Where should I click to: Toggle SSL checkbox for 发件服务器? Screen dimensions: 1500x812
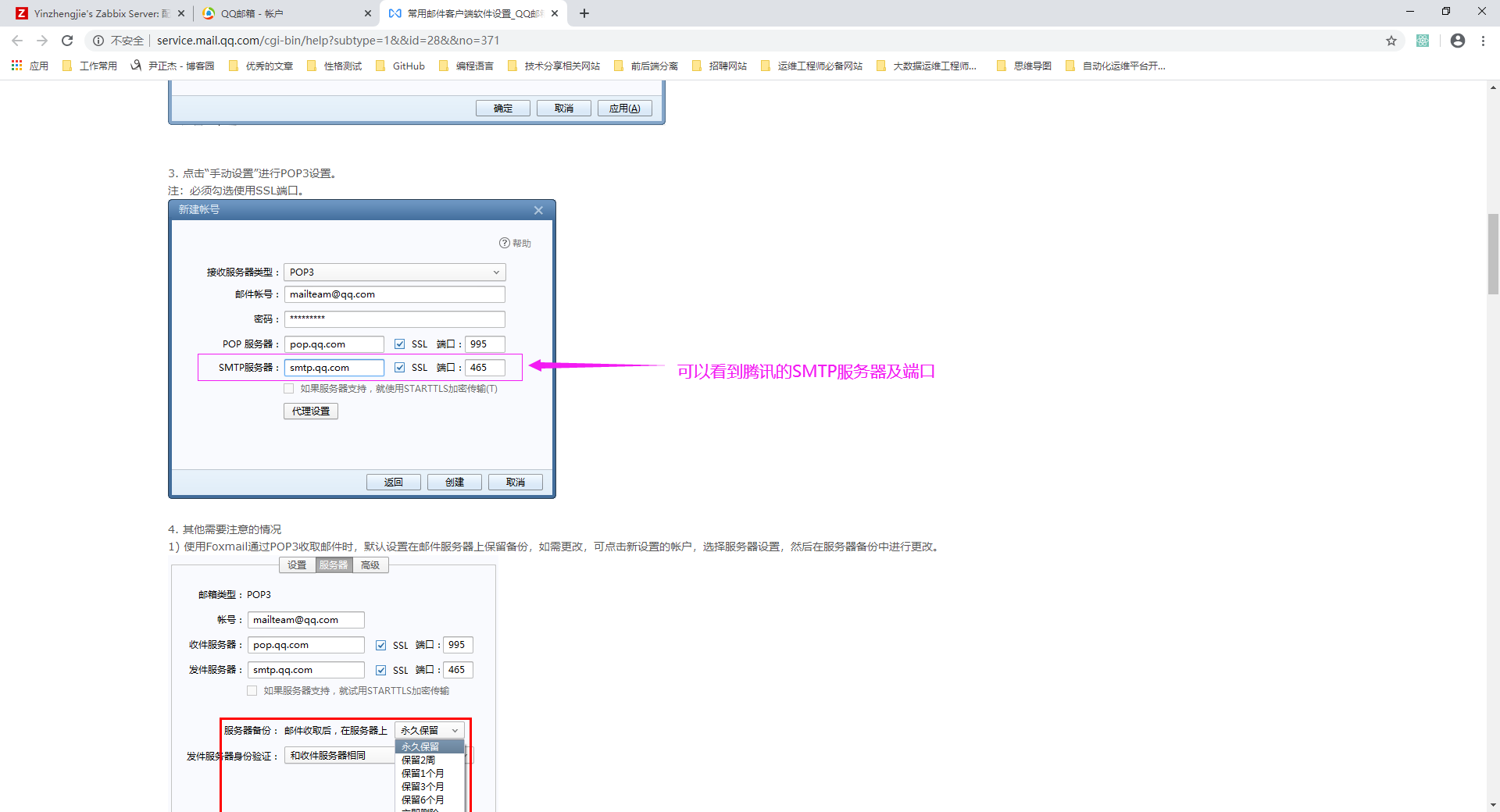click(x=380, y=671)
